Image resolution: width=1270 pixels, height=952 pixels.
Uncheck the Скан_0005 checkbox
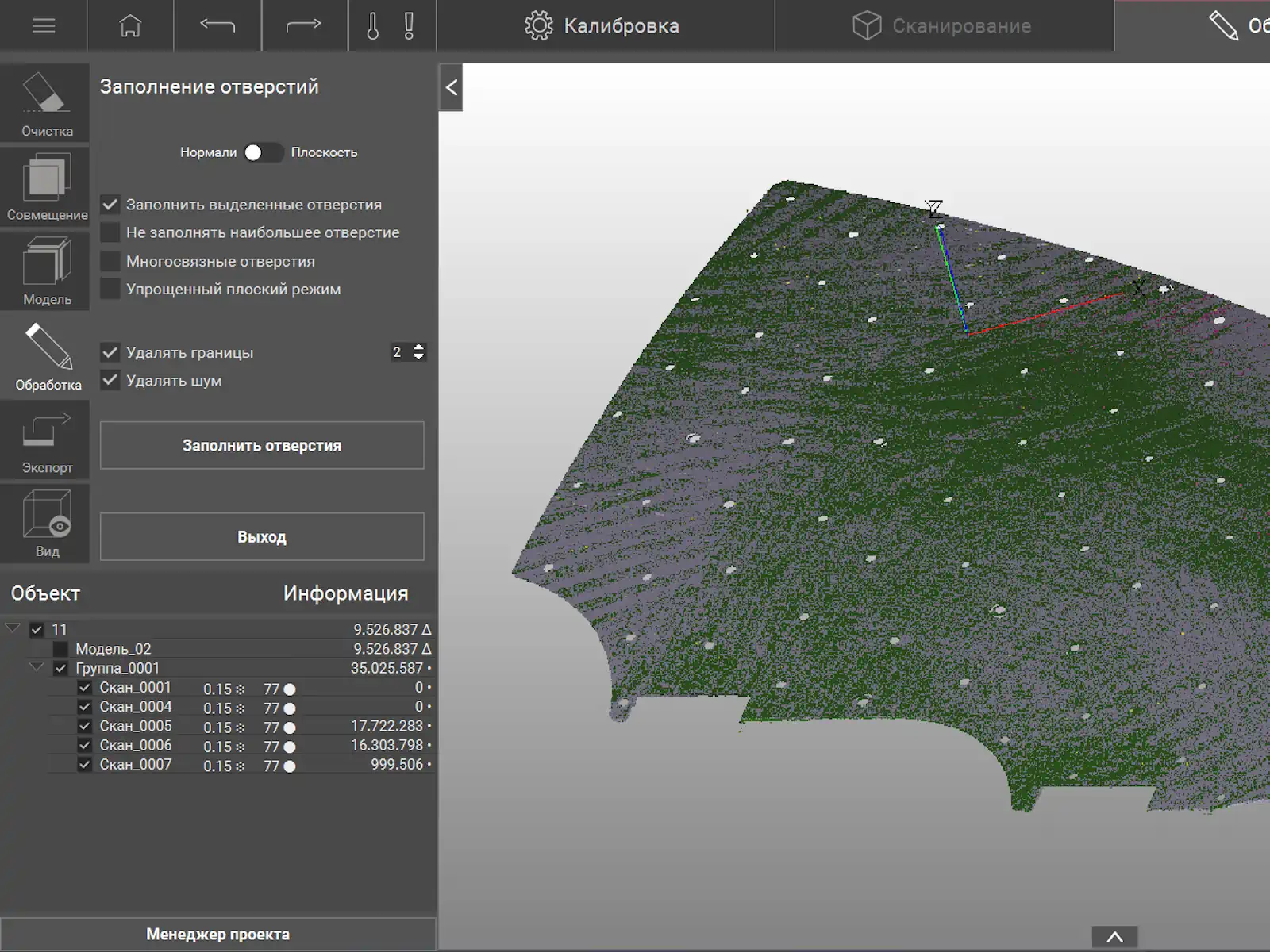tap(84, 726)
